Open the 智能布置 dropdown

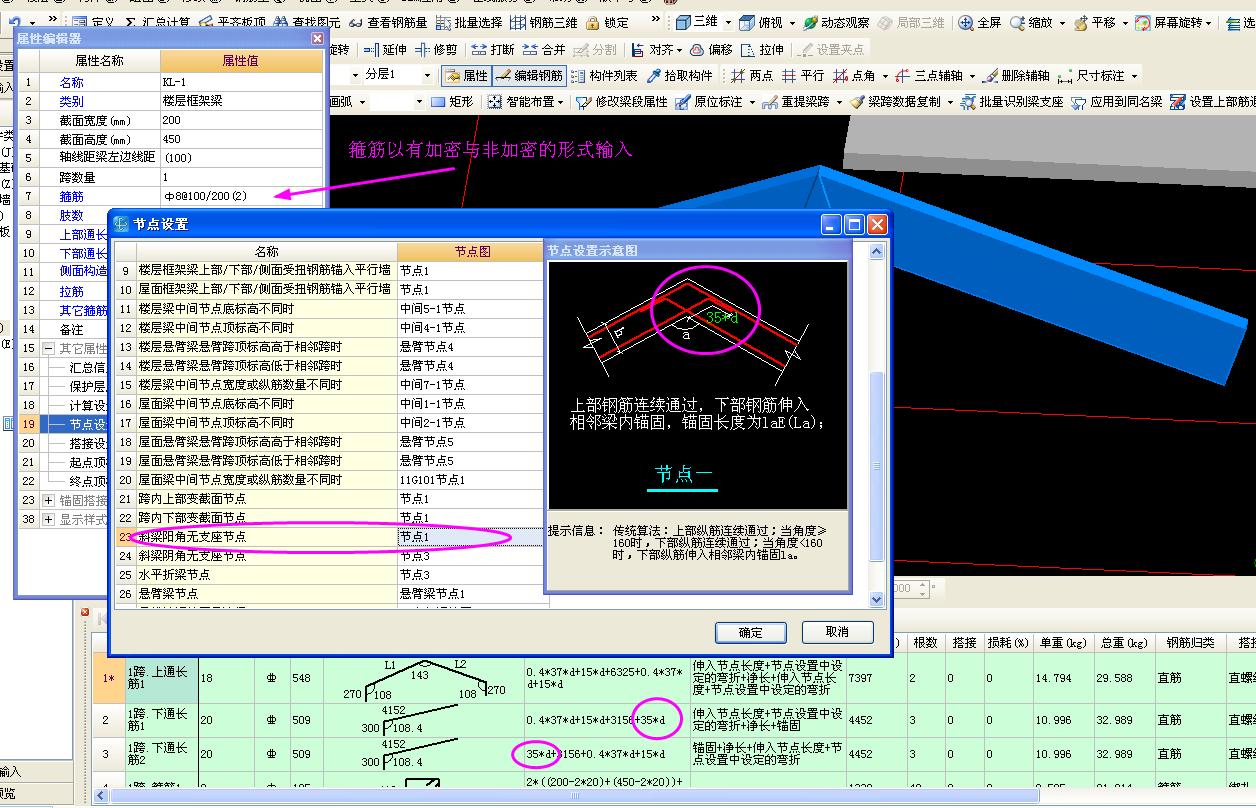[x=560, y=101]
